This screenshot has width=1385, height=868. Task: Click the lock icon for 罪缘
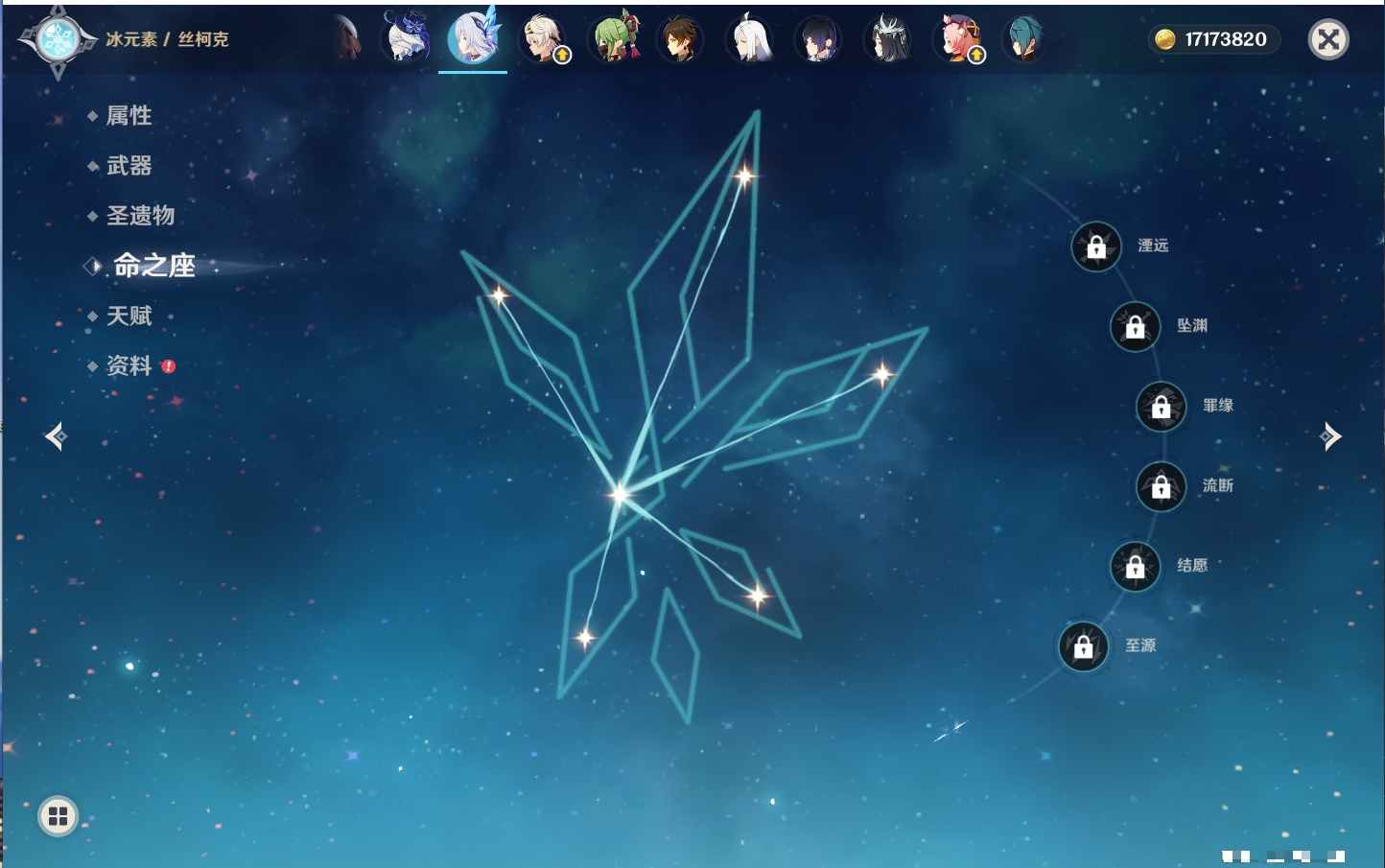click(x=1162, y=407)
